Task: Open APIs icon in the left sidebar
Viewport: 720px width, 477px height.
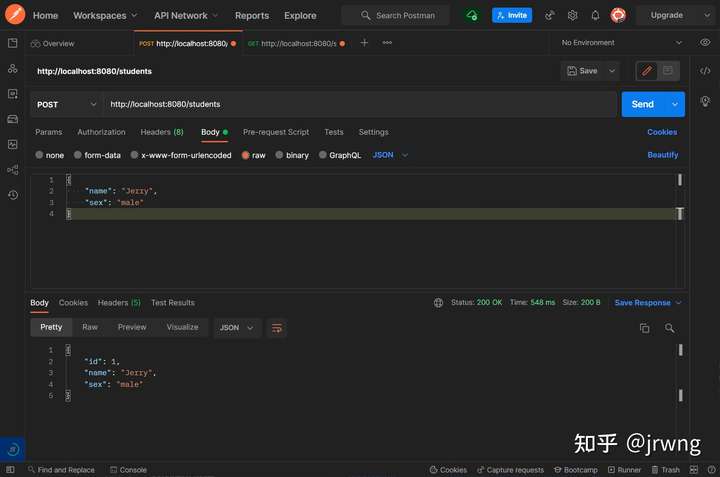Action: [x=13, y=69]
